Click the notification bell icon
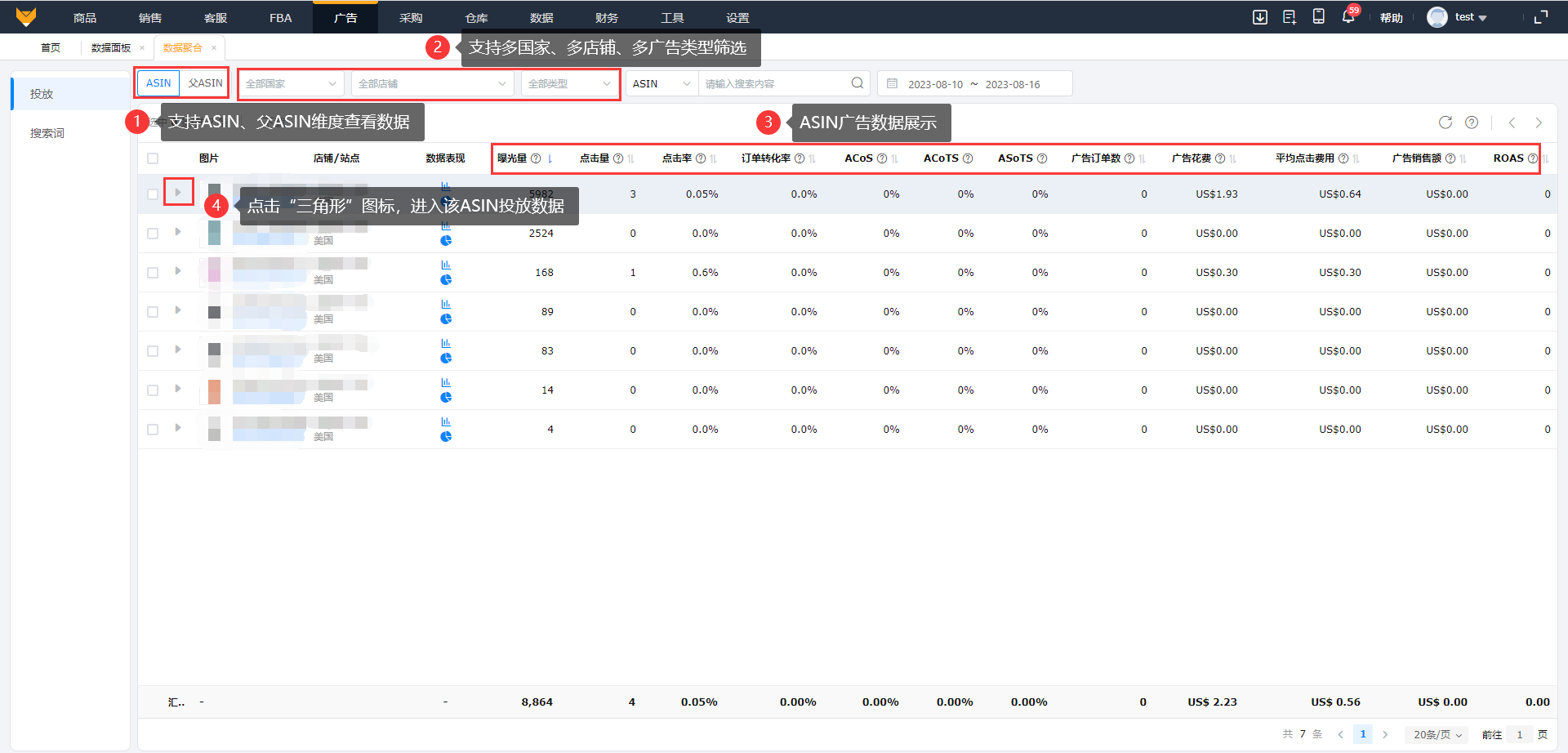This screenshot has width=1568, height=753. pyautogui.click(x=1347, y=17)
